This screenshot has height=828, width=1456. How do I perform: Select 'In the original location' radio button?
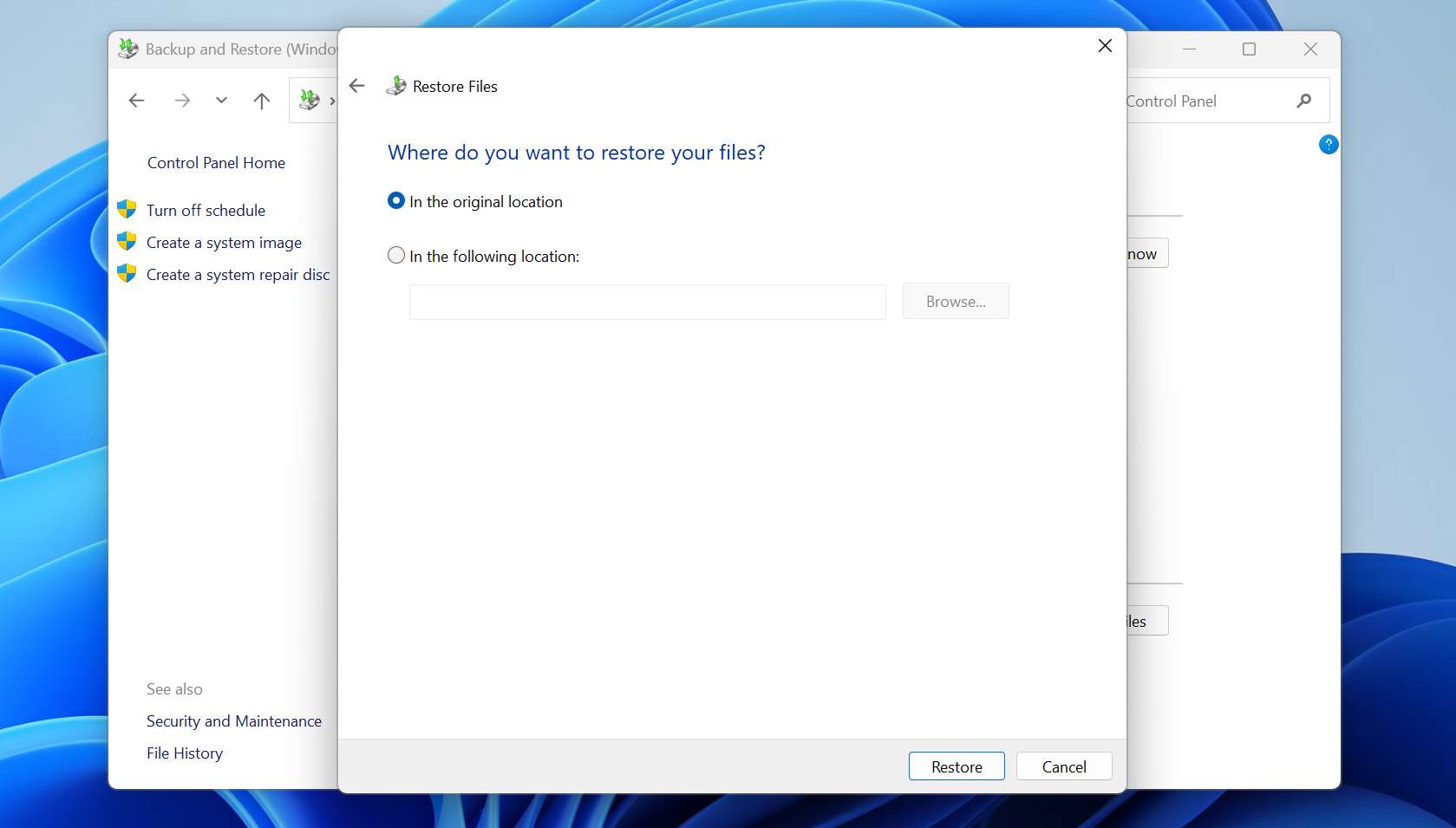[x=396, y=201]
